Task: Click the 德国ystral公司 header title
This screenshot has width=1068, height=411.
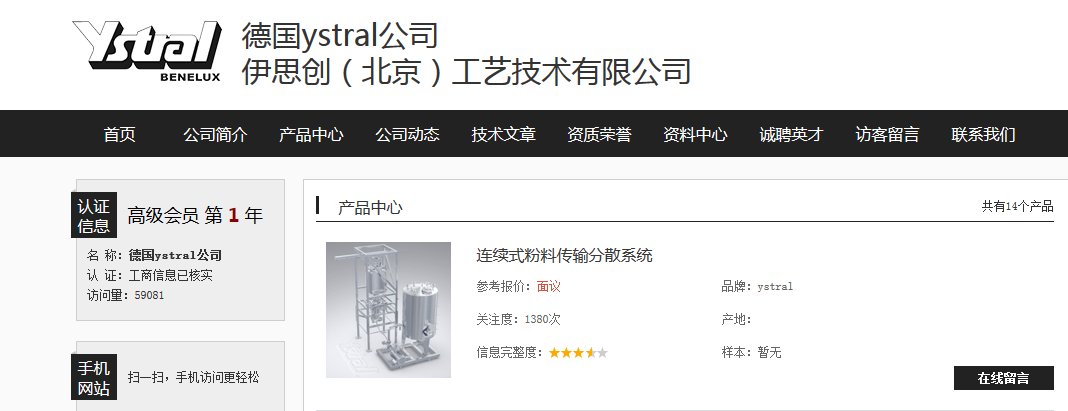Action: click(x=339, y=36)
